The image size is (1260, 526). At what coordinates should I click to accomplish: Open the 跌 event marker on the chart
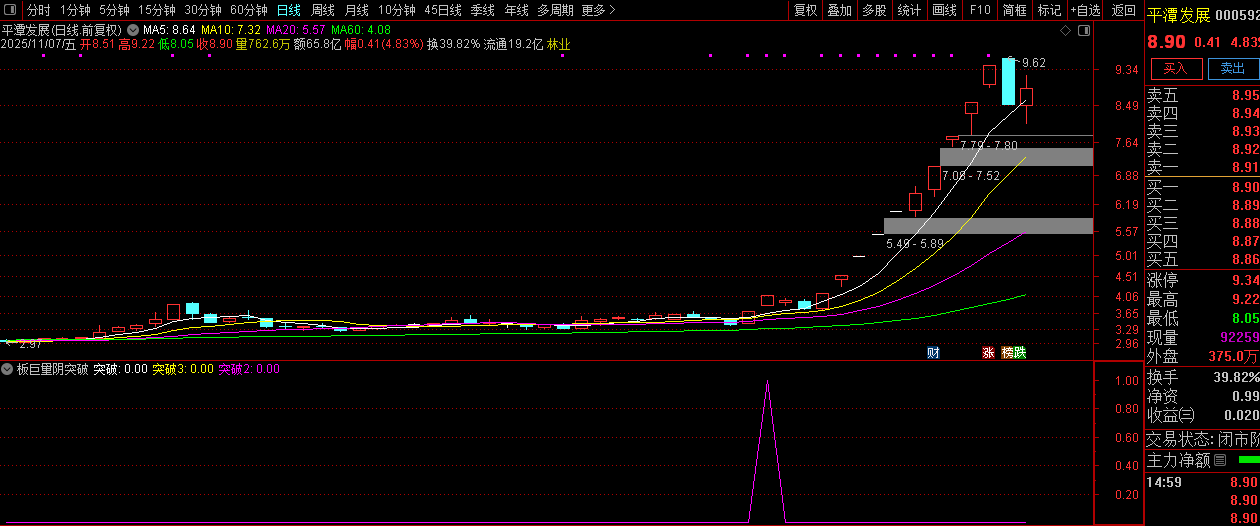pyautogui.click(x=1020, y=352)
